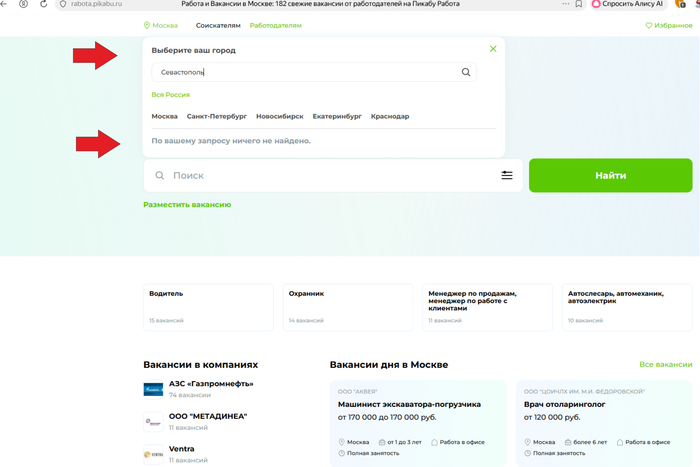The image size is (700, 467).
Task: Open the Водитель vacancies category card
Action: point(208,306)
